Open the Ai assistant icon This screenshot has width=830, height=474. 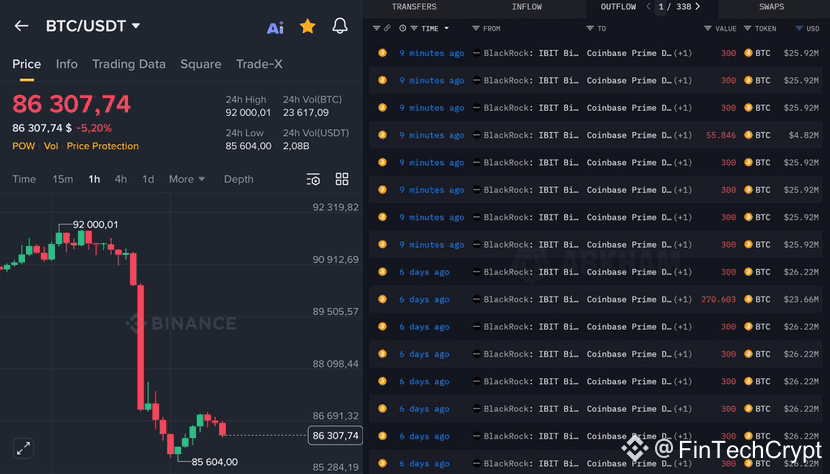(x=275, y=28)
